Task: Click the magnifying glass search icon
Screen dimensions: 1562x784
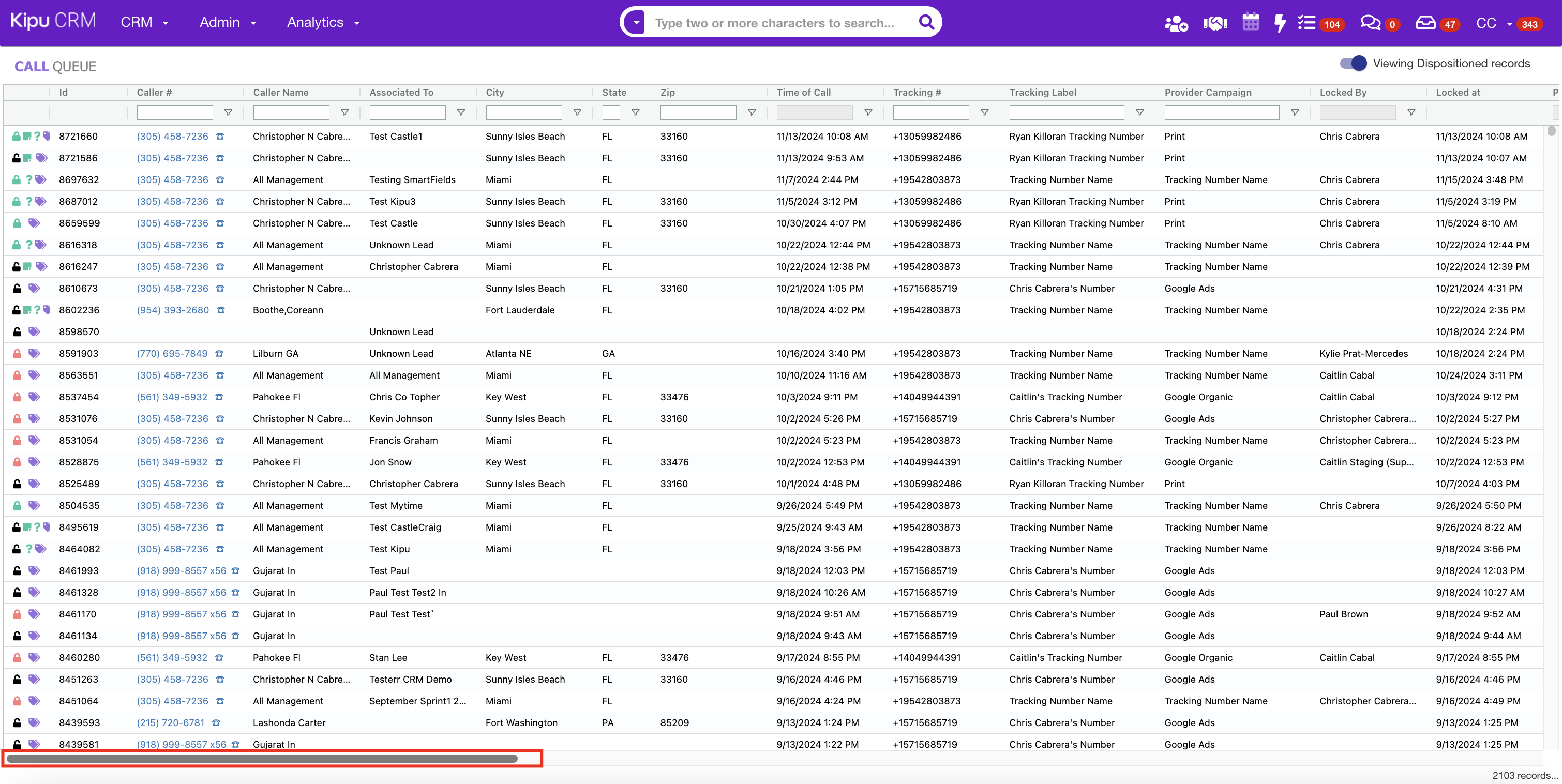Action: tap(926, 22)
